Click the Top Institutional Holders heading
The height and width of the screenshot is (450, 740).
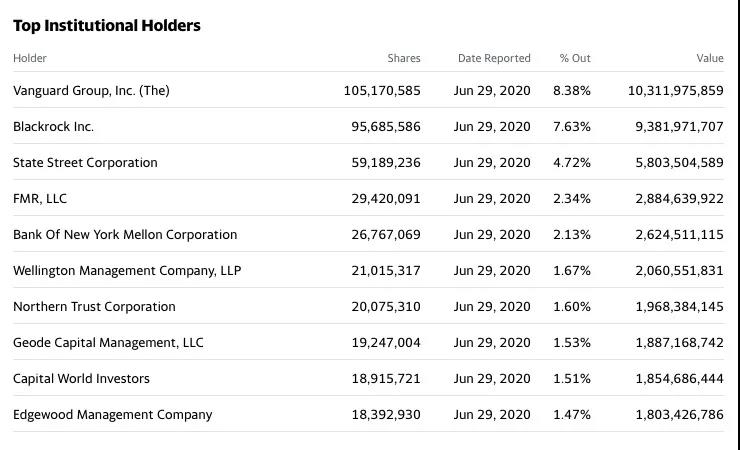(x=107, y=26)
